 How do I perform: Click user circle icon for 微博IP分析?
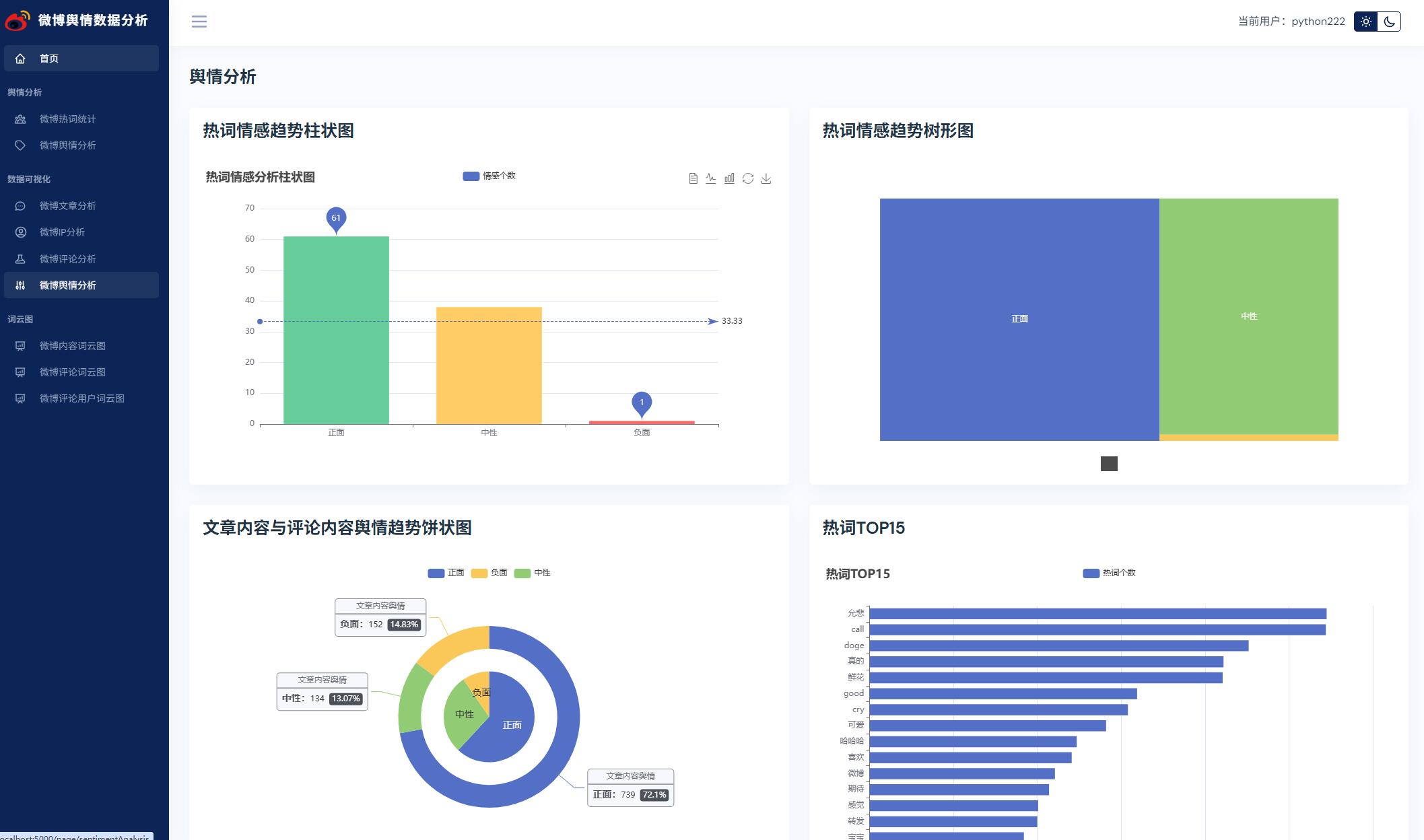click(20, 232)
